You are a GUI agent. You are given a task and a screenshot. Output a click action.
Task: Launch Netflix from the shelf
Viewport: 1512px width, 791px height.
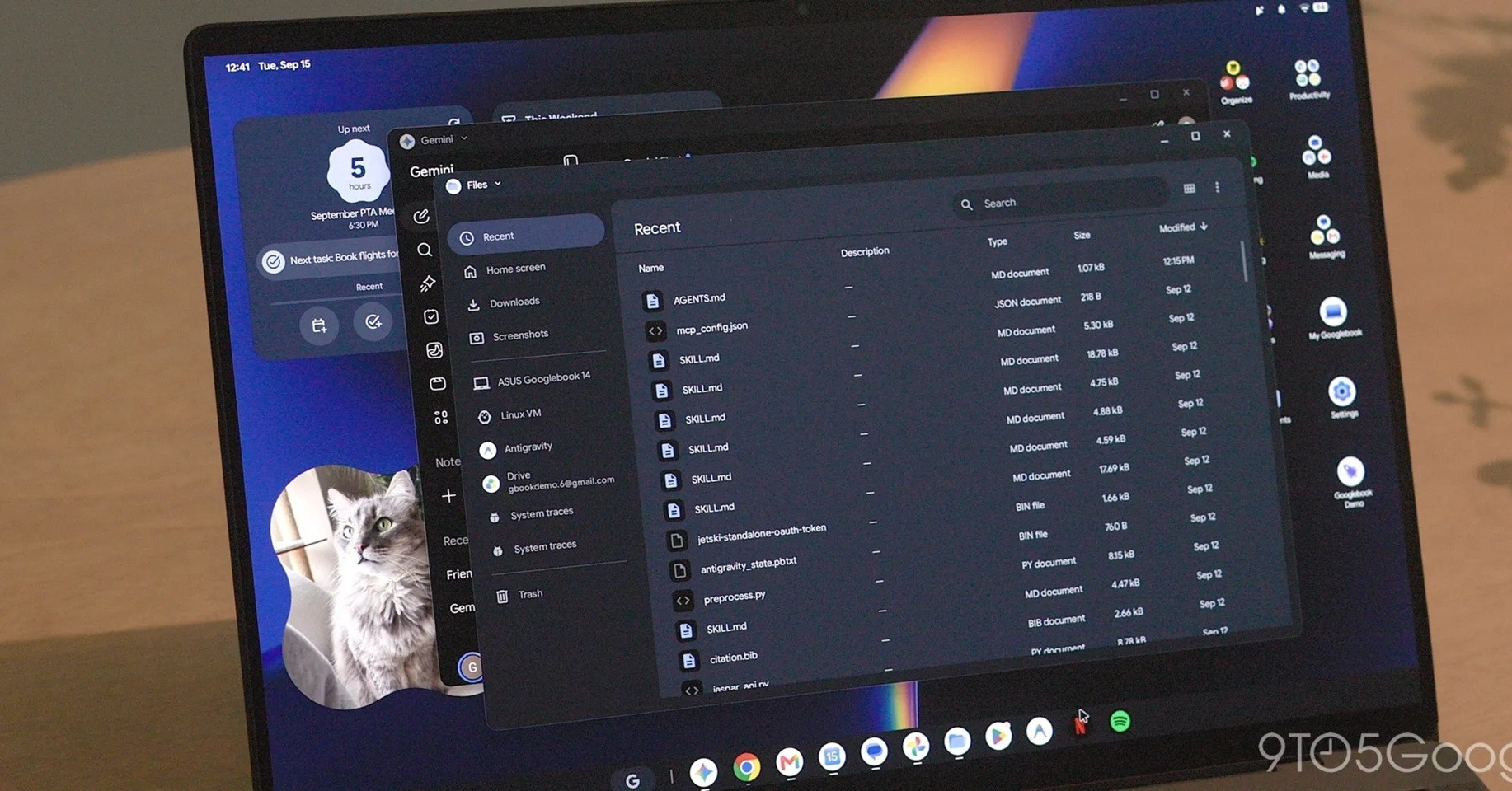tap(1080, 725)
